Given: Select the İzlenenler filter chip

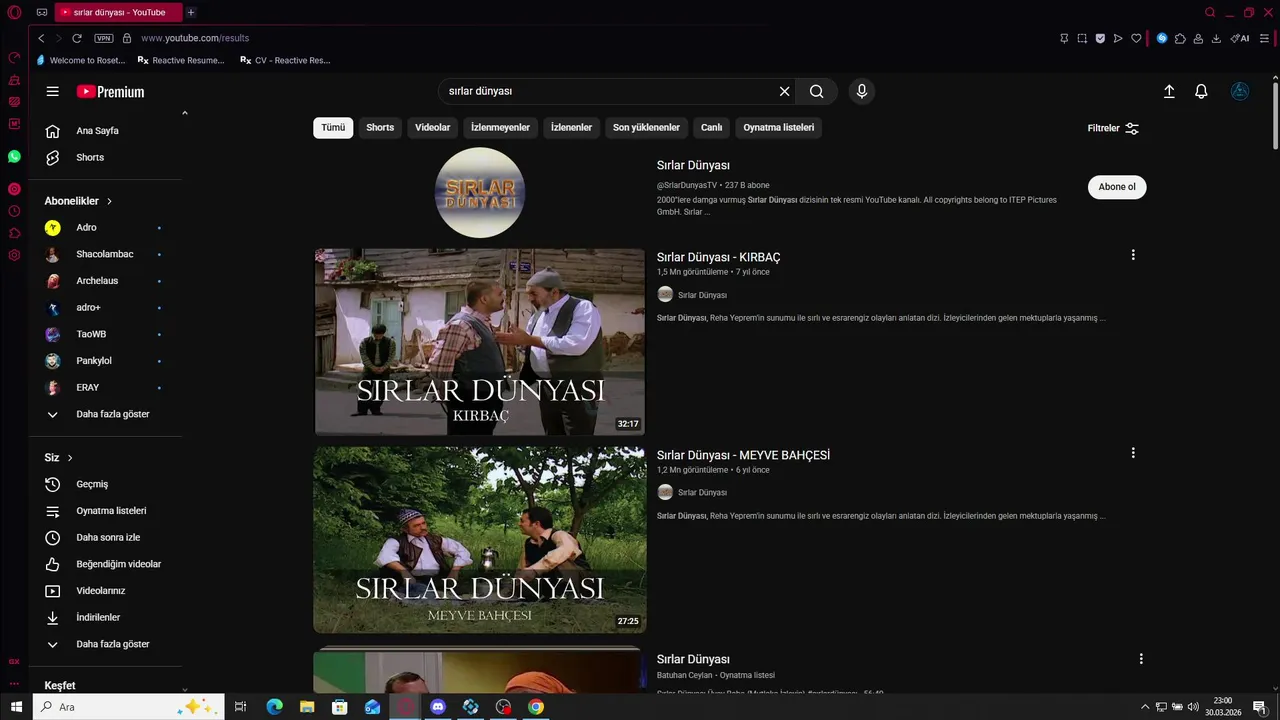Looking at the screenshot, I should [x=572, y=128].
